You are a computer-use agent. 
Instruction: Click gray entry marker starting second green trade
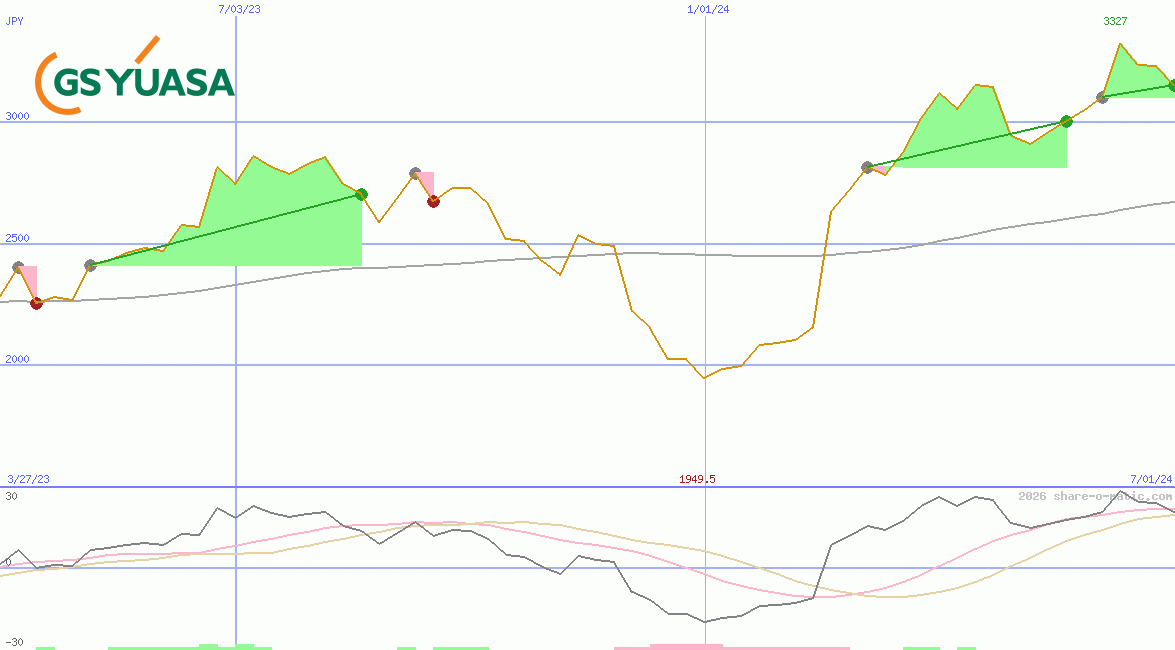[x=867, y=167]
